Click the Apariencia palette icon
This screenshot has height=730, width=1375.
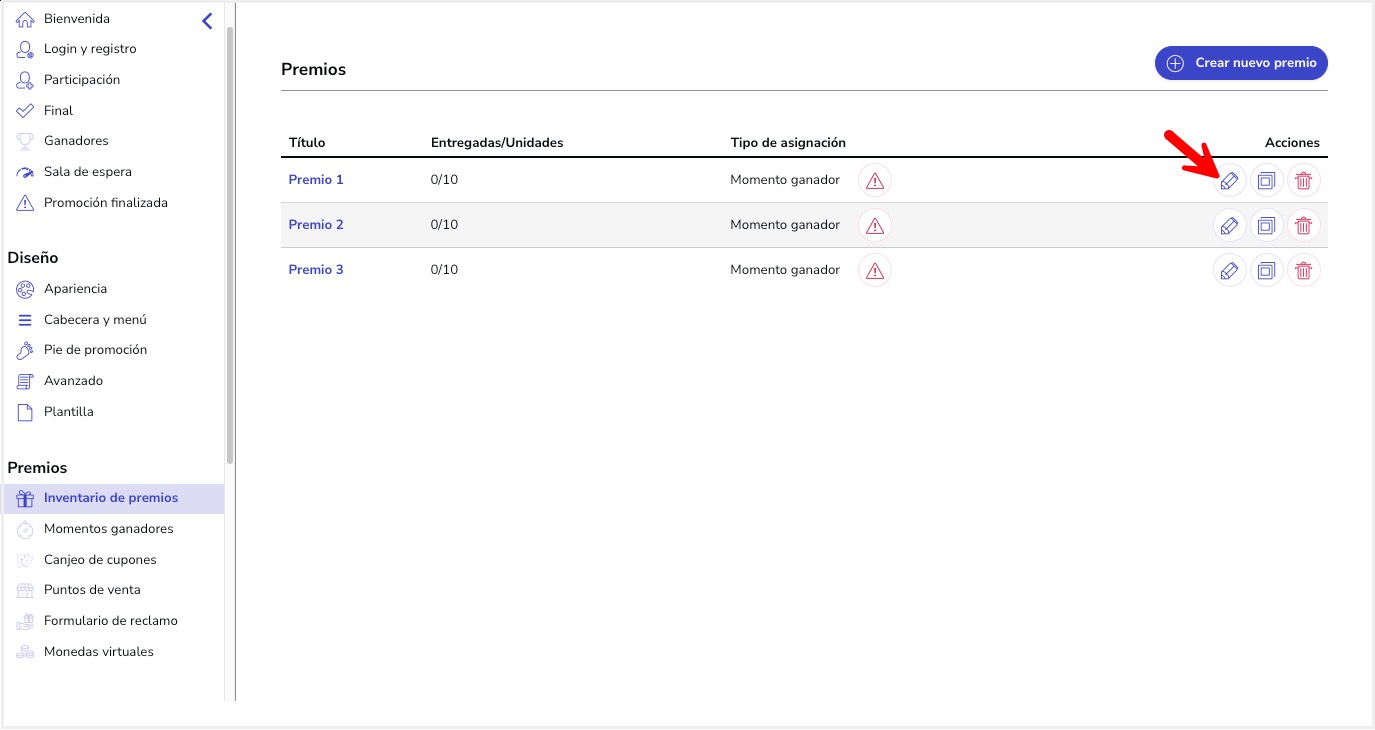25,289
